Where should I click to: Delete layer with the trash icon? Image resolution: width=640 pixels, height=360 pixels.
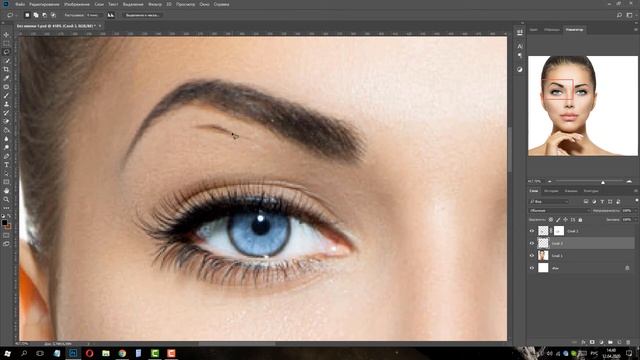pyautogui.click(x=628, y=342)
